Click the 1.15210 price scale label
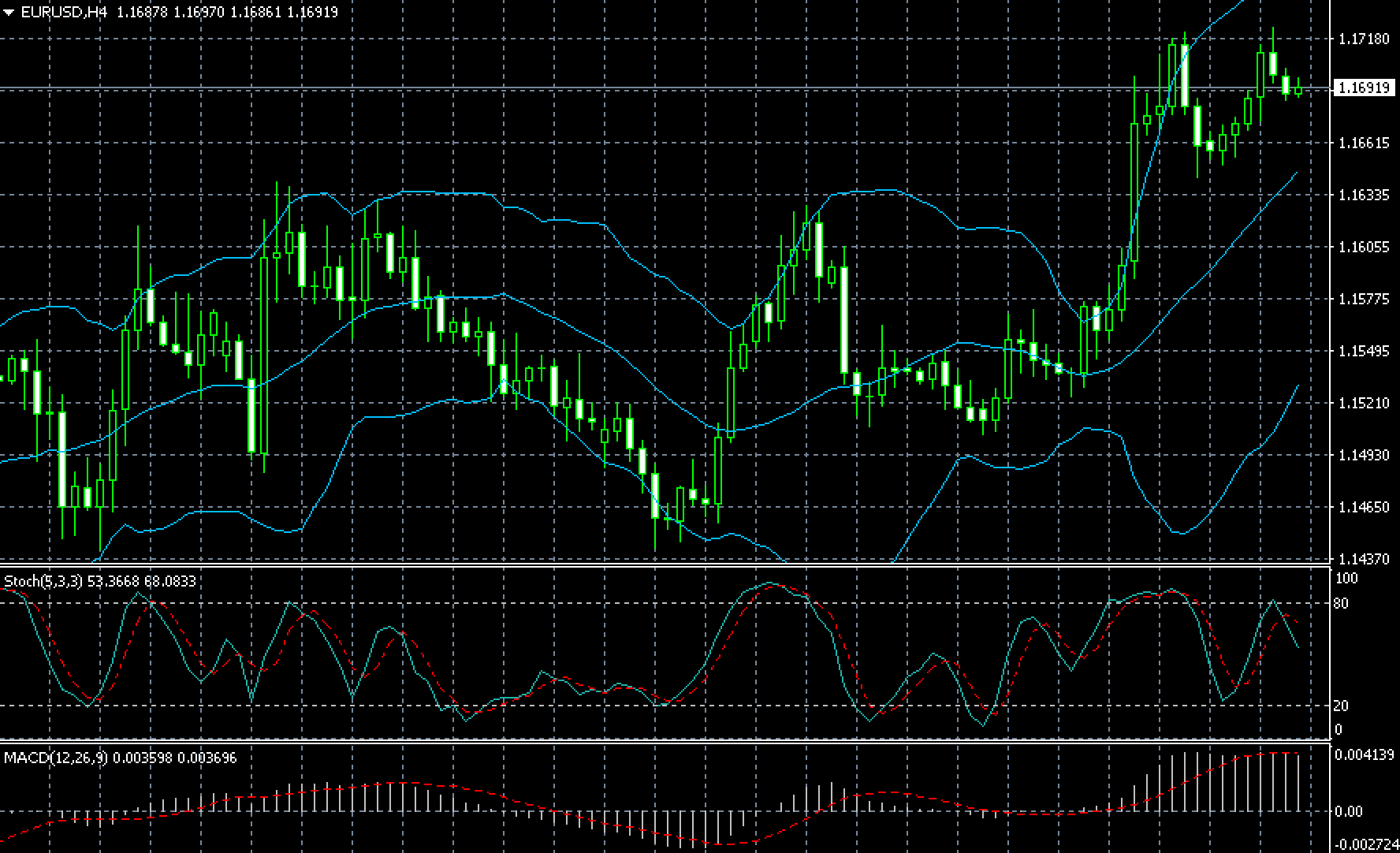The height and width of the screenshot is (853, 1400). pyautogui.click(x=1364, y=403)
